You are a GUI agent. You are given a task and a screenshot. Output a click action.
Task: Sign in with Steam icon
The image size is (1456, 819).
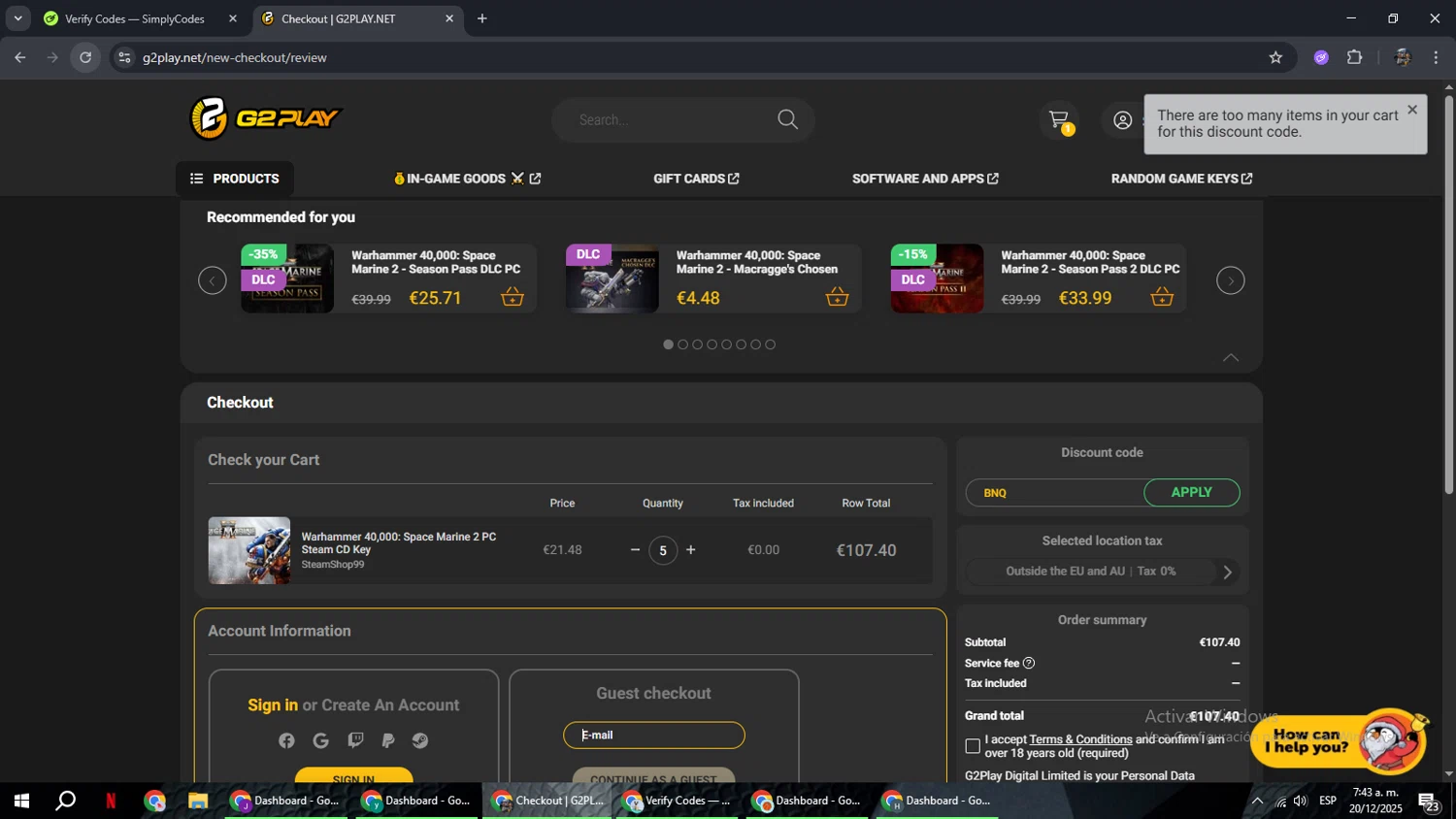tap(420, 740)
